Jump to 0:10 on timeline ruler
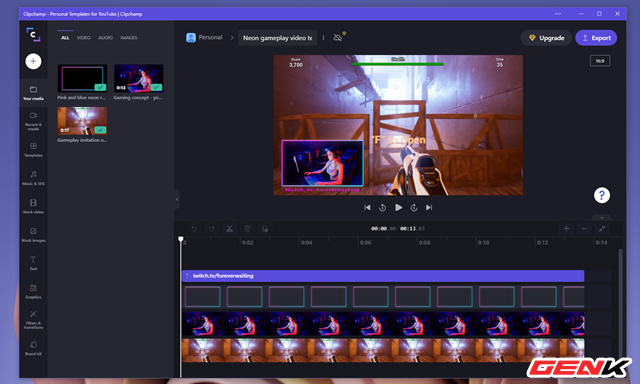Image resolution: width=640 pixels, height=384 pixels. coord(483,243)
